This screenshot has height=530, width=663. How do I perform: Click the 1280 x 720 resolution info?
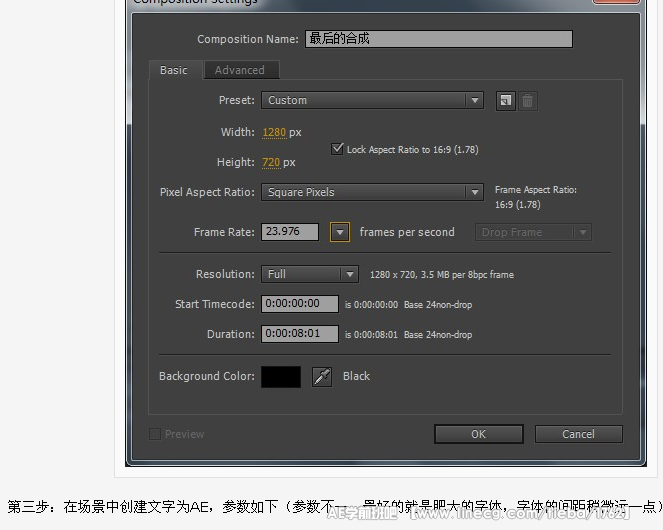click(442, 275)
